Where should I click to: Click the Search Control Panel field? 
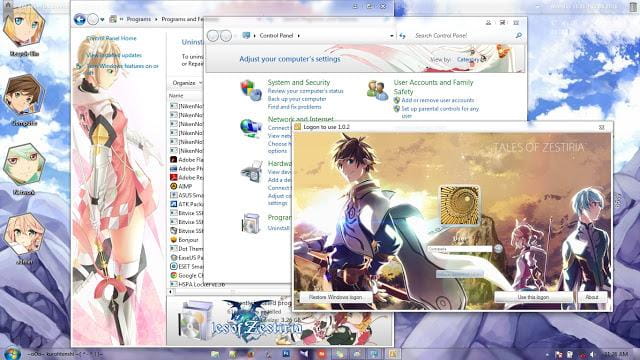tap(463, 36)
